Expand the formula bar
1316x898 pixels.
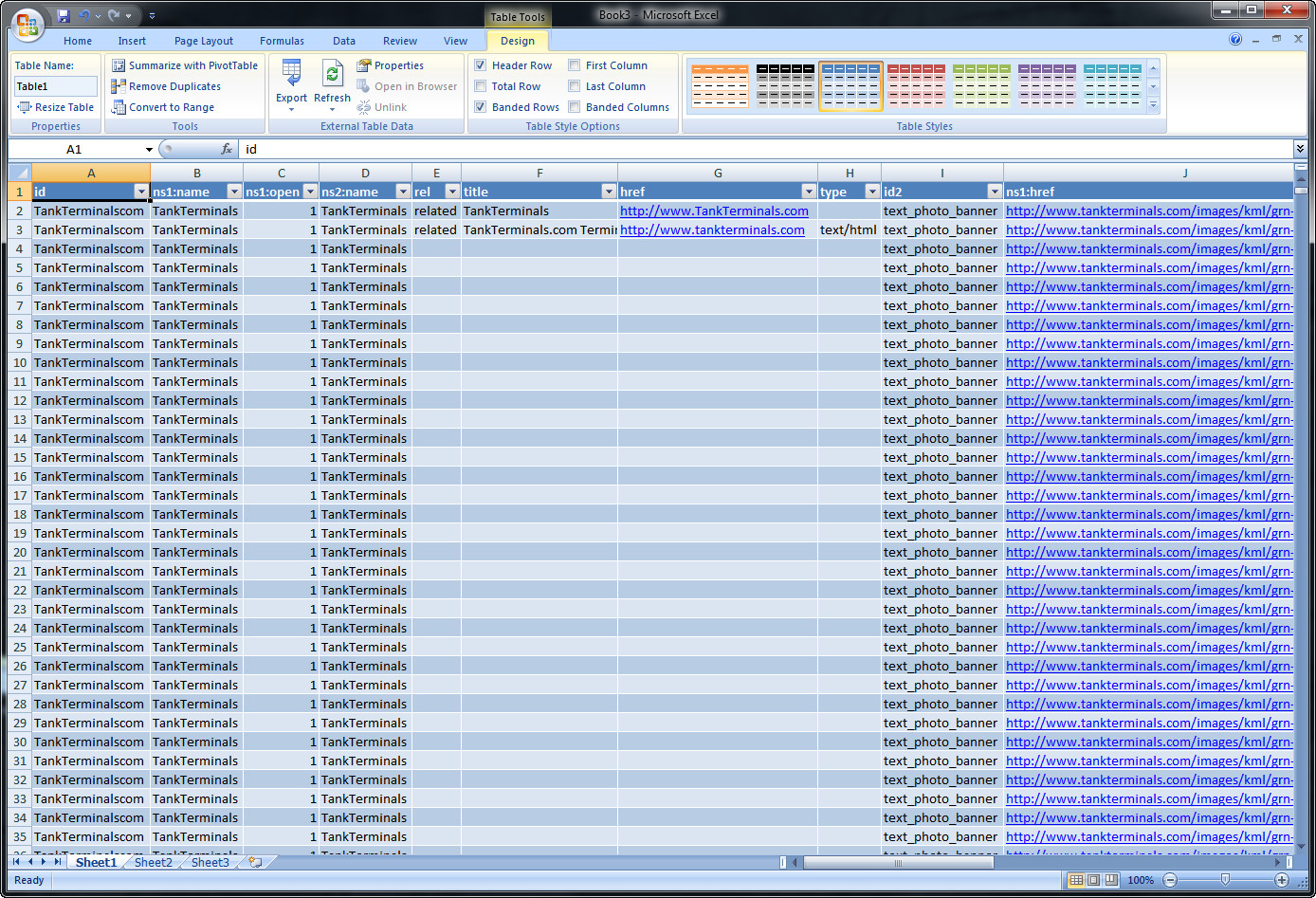click(1300, 149)
